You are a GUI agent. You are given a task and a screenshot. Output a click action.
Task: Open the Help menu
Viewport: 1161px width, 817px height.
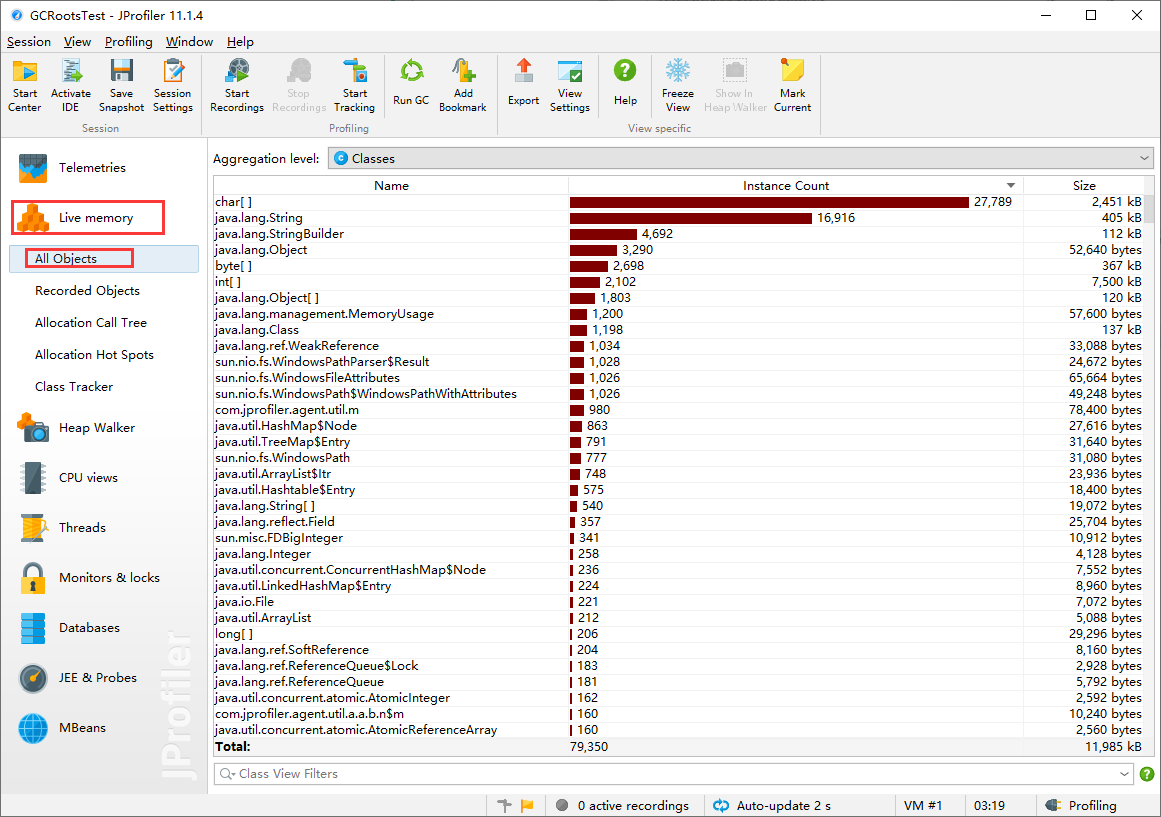240,42
